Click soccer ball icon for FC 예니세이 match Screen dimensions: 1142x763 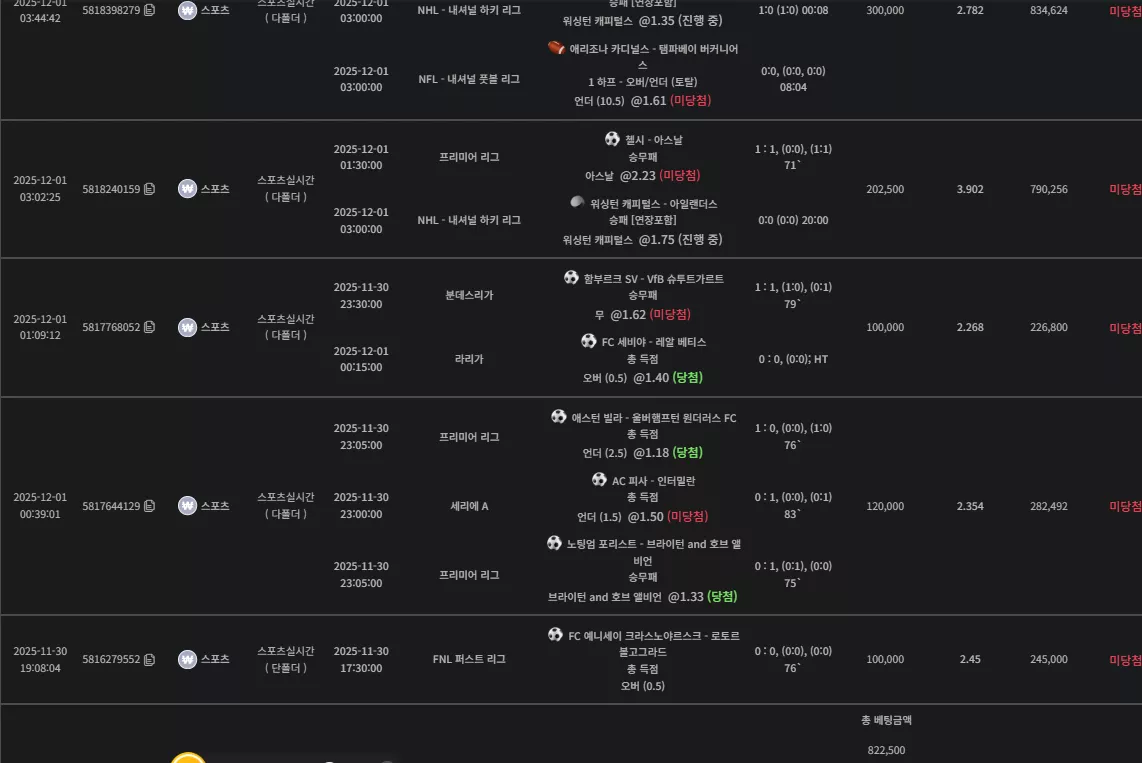pos(555,635)
